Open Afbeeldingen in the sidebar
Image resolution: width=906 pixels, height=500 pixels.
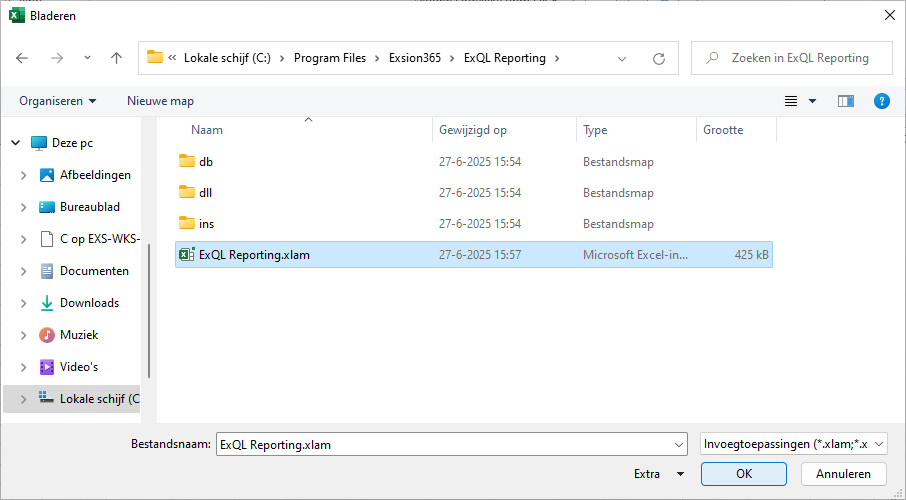pyautogui.click(x=95, y=175)
